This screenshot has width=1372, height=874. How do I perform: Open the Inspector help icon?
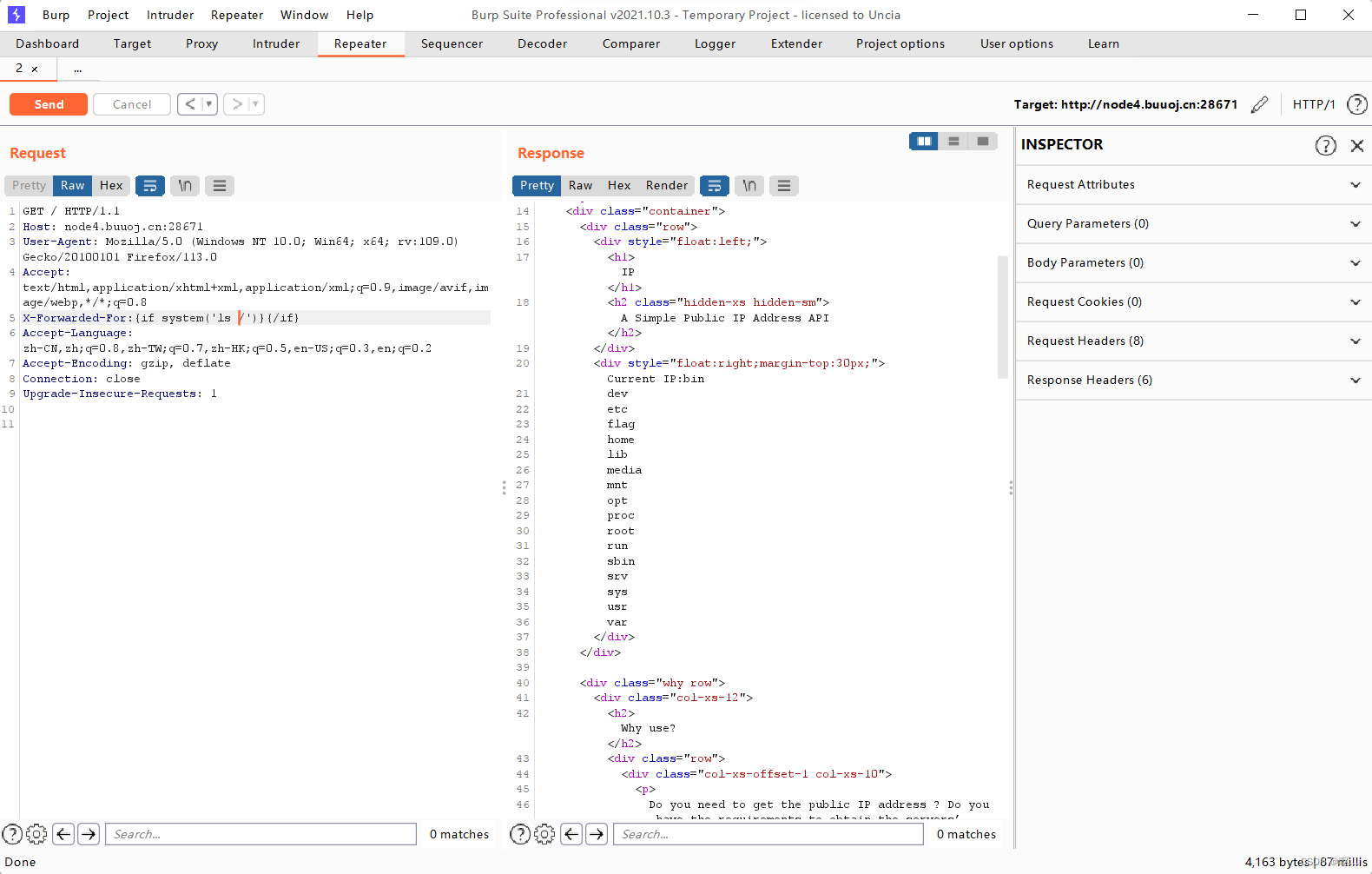(x=1325, y=145)
